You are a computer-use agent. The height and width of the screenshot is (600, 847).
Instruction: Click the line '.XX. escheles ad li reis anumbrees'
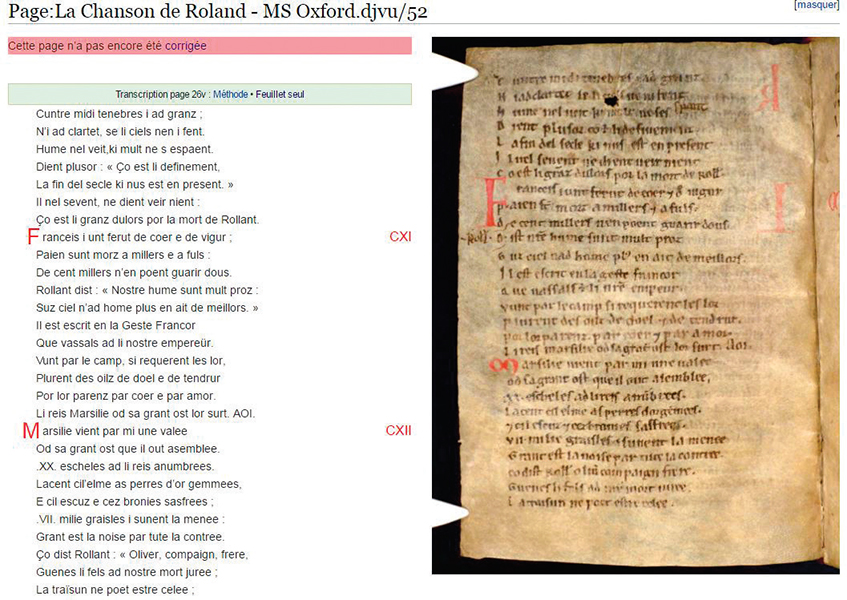pyautogui.click(x=125, y=467)
